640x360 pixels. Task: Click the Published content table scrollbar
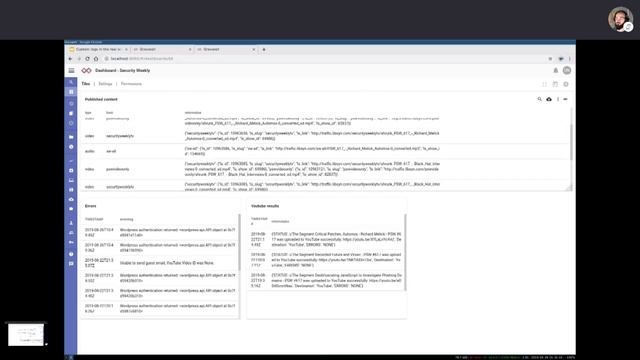pos(571,142)
